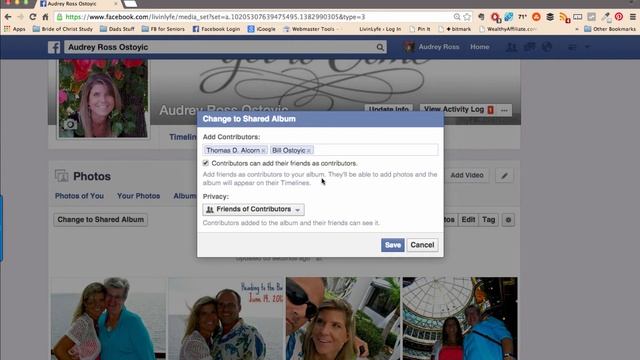
Task: Open the WealthyAffiliate bookmark
Action: coord(508,29)
